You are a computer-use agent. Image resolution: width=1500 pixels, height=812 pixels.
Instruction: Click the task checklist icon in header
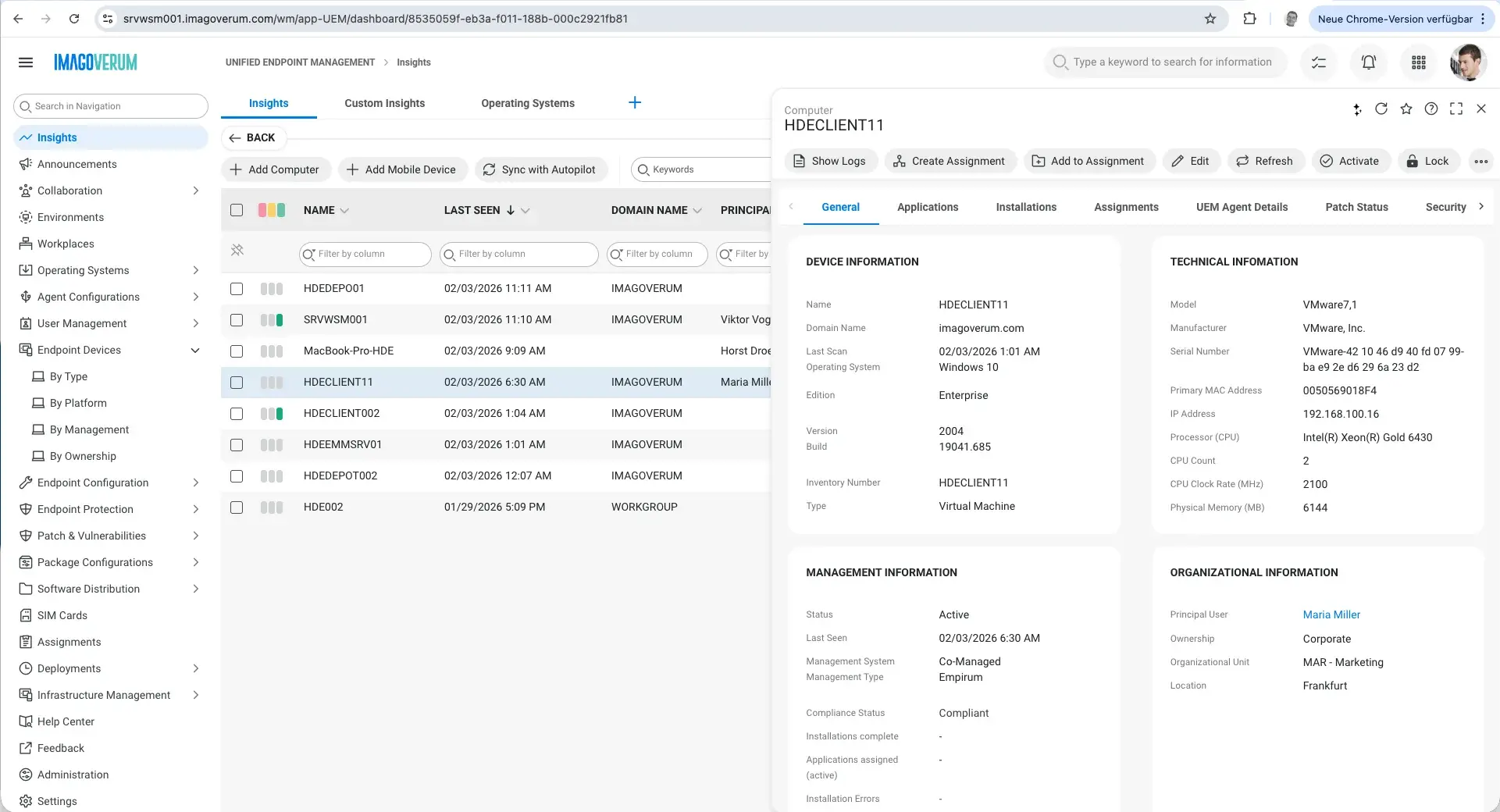1318,62
